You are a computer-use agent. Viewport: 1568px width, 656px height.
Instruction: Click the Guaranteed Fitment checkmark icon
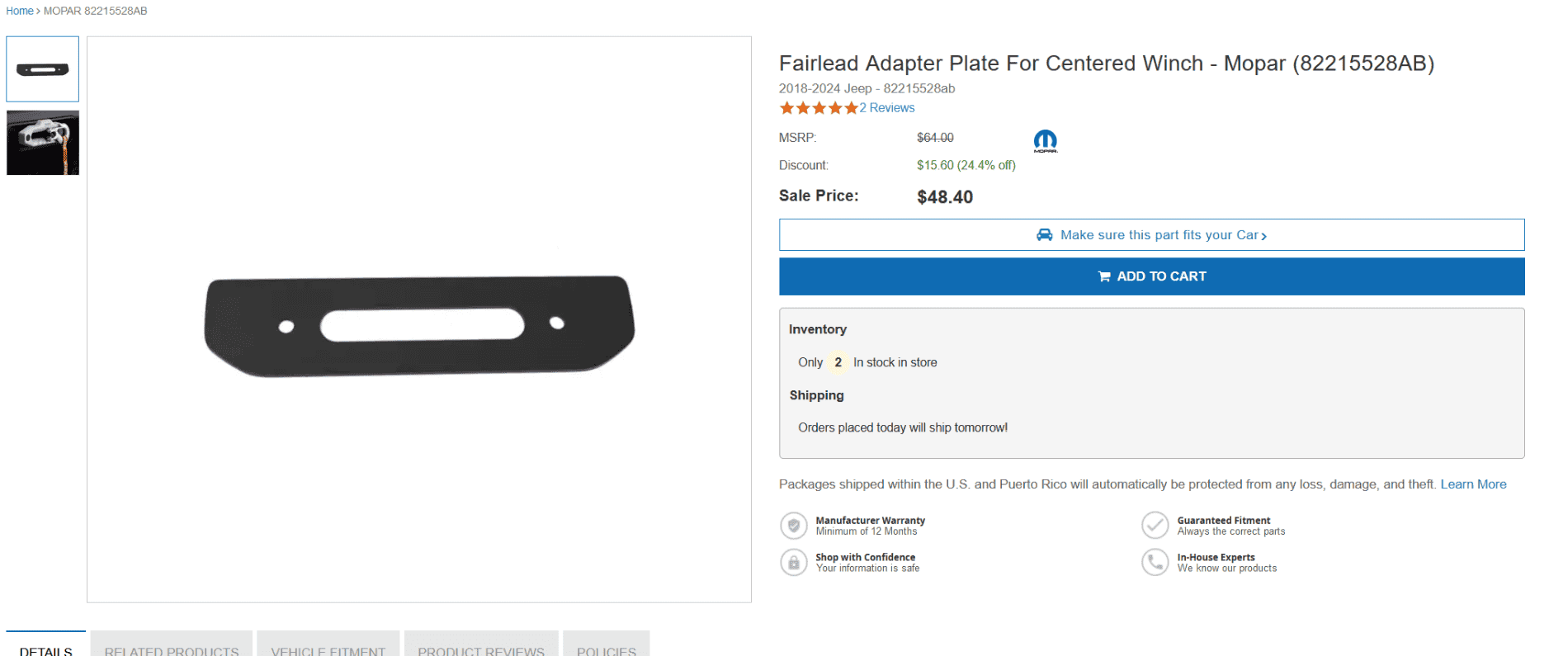coord(1155,525)
